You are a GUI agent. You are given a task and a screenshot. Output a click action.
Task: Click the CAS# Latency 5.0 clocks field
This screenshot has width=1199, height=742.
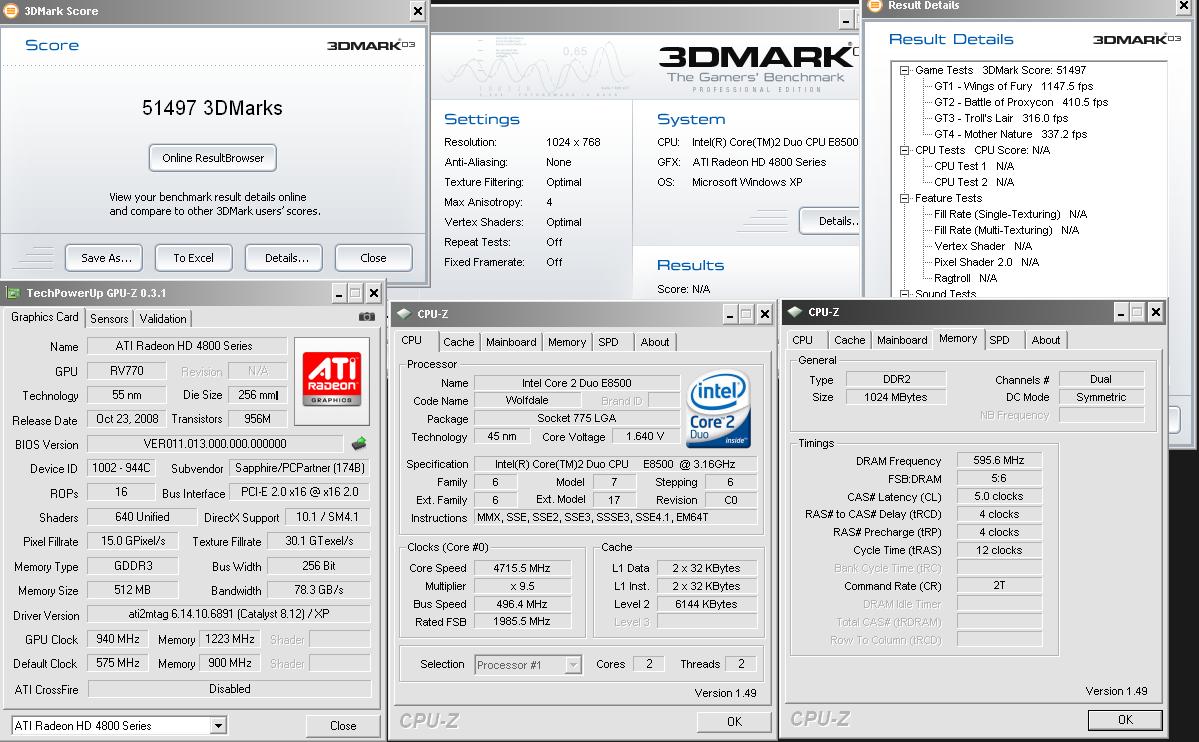(x=999, y=496)
